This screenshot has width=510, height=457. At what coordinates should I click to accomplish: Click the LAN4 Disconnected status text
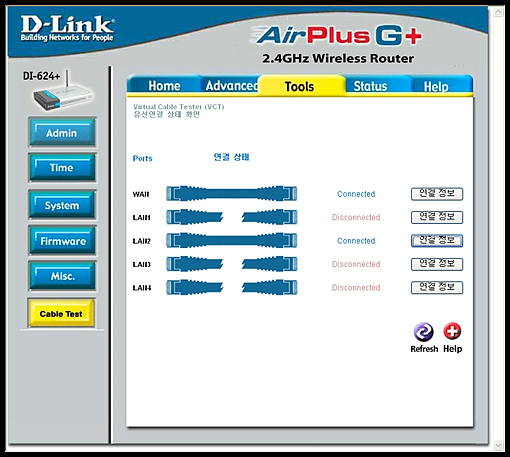point(356,288)
